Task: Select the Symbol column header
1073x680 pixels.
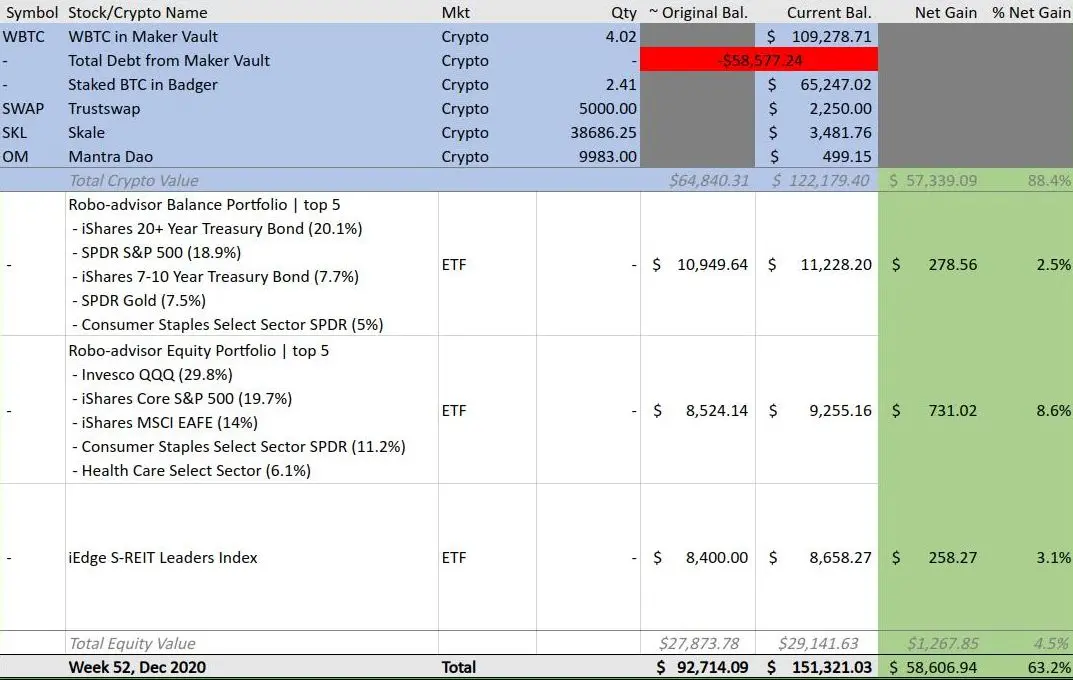Action: point(32,12)
